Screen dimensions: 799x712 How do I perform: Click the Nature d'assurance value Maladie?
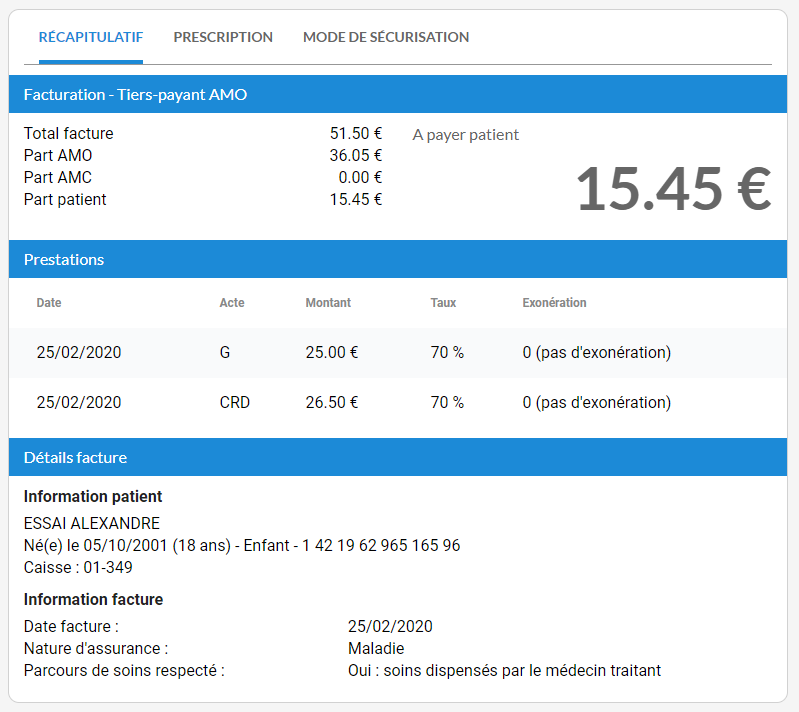point(376,648)
